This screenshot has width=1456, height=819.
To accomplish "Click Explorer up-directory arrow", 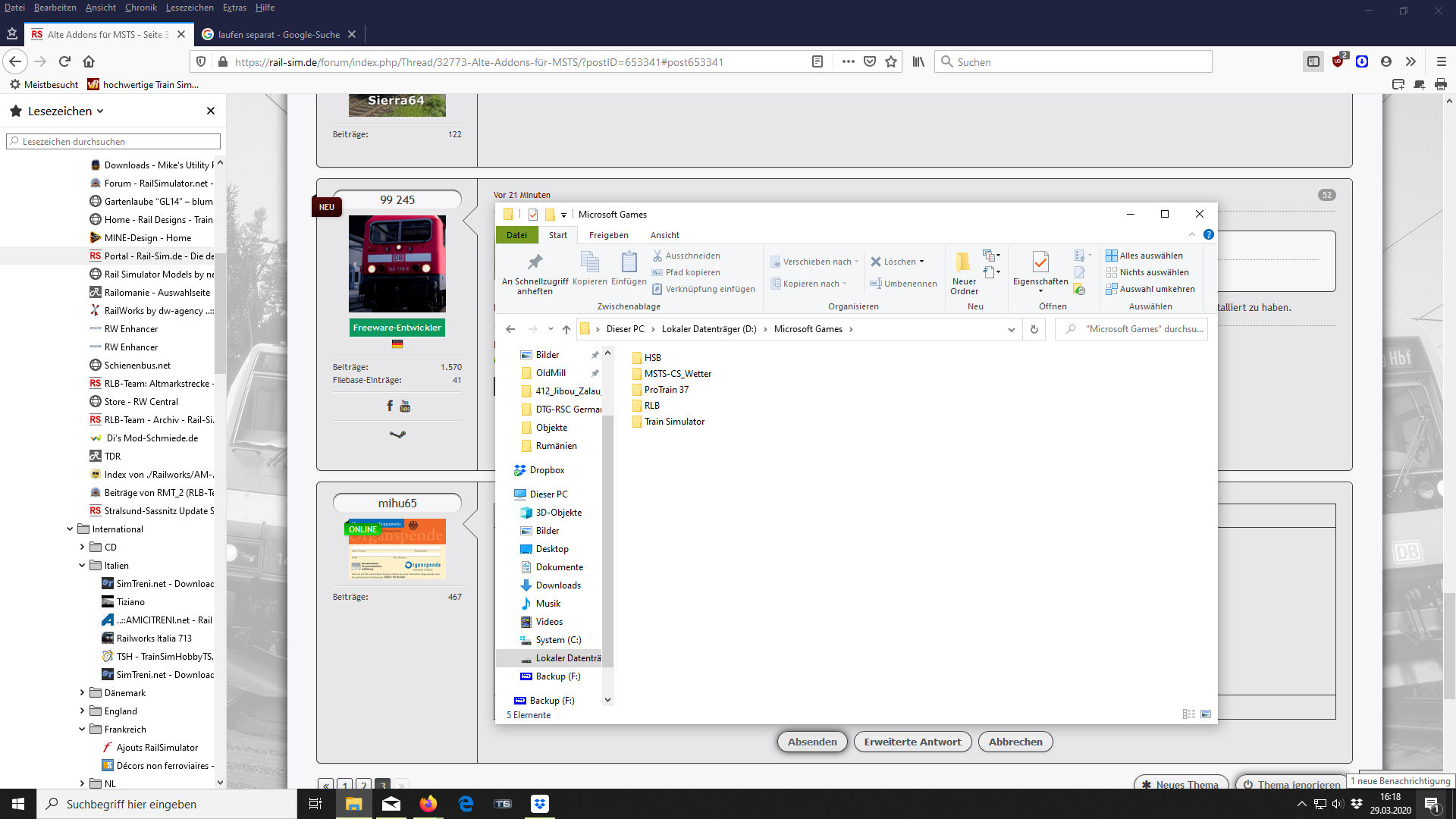I will (x=566, y=329).
